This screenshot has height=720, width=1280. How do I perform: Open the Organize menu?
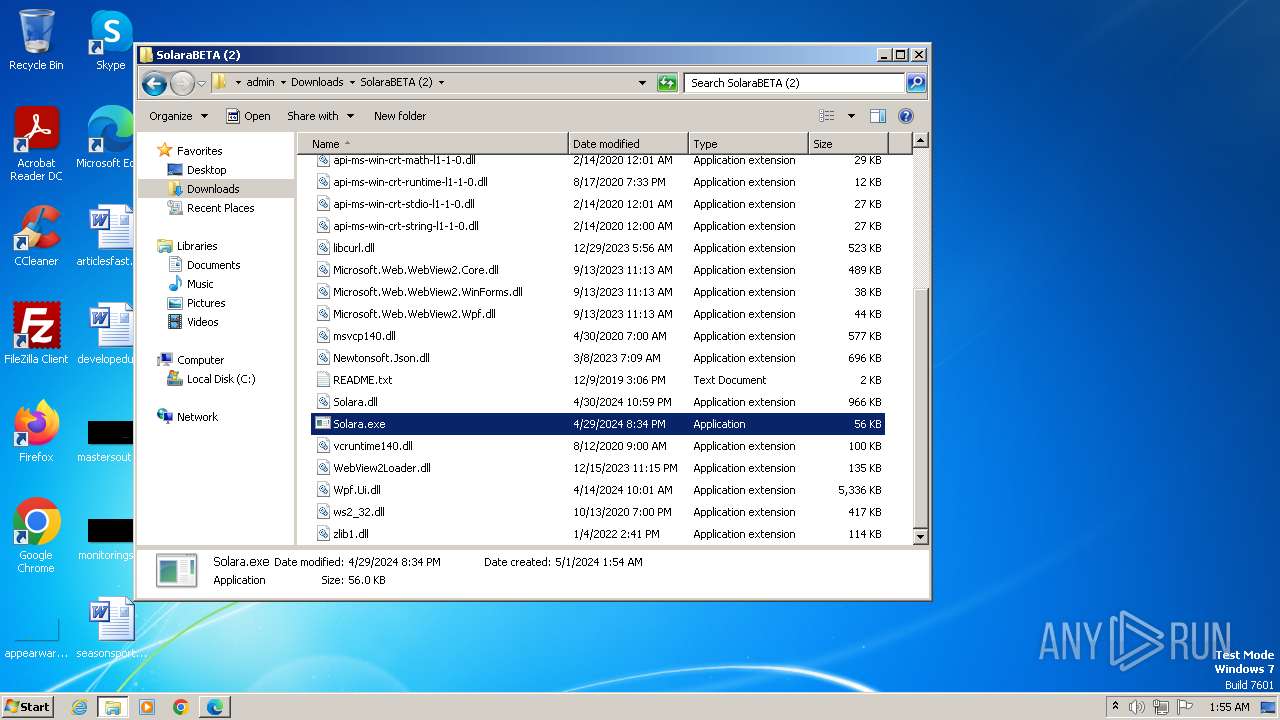[x=178, y=116]
